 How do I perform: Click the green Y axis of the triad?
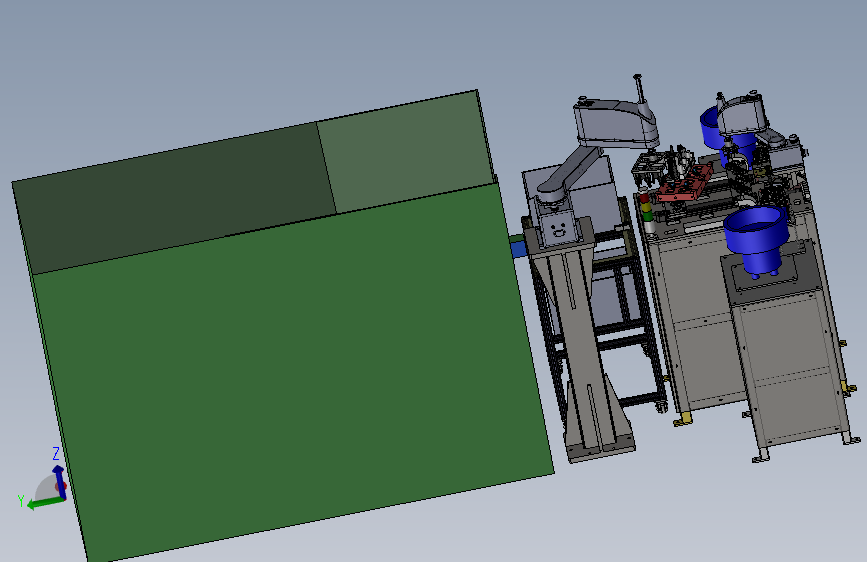pos(45,502)
